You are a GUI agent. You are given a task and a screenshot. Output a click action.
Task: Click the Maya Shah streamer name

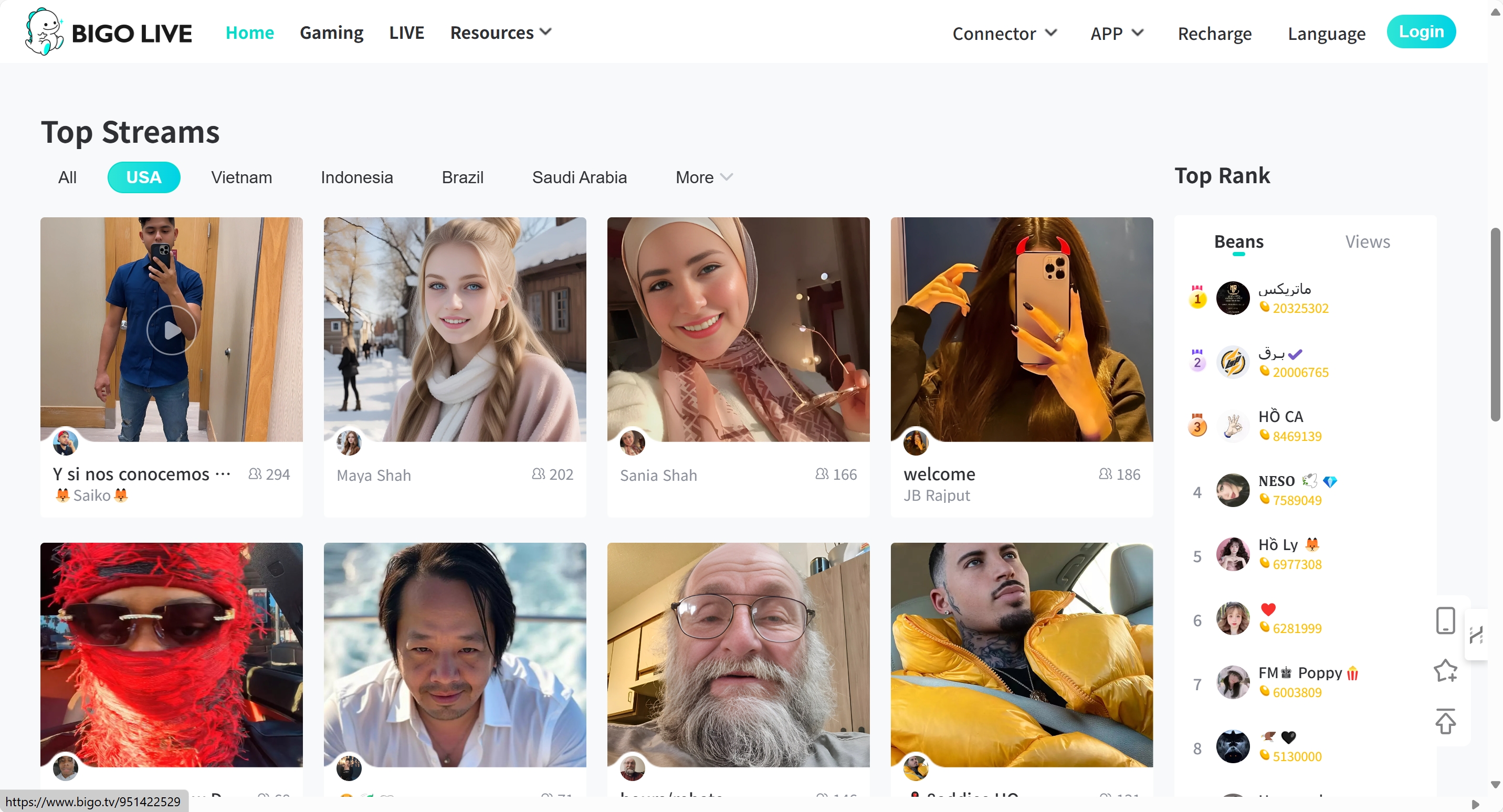point(374,476)
